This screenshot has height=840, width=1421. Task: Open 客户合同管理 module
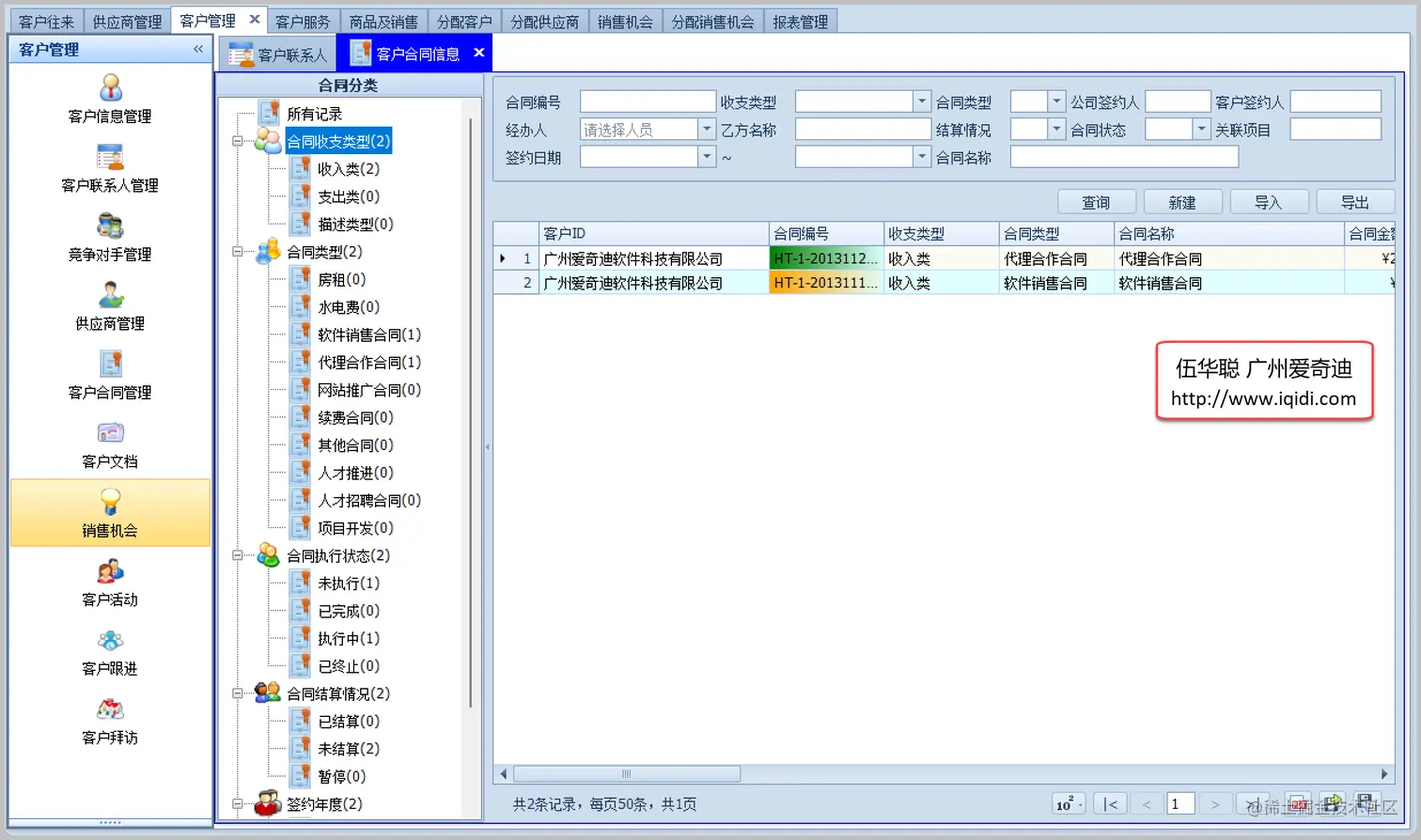110,376
